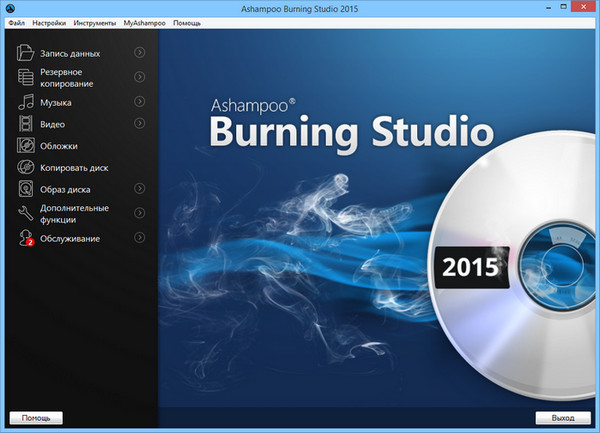Click the Резервное копирование backup icon
The image size is (600, 433).
(x=26, y=78)
